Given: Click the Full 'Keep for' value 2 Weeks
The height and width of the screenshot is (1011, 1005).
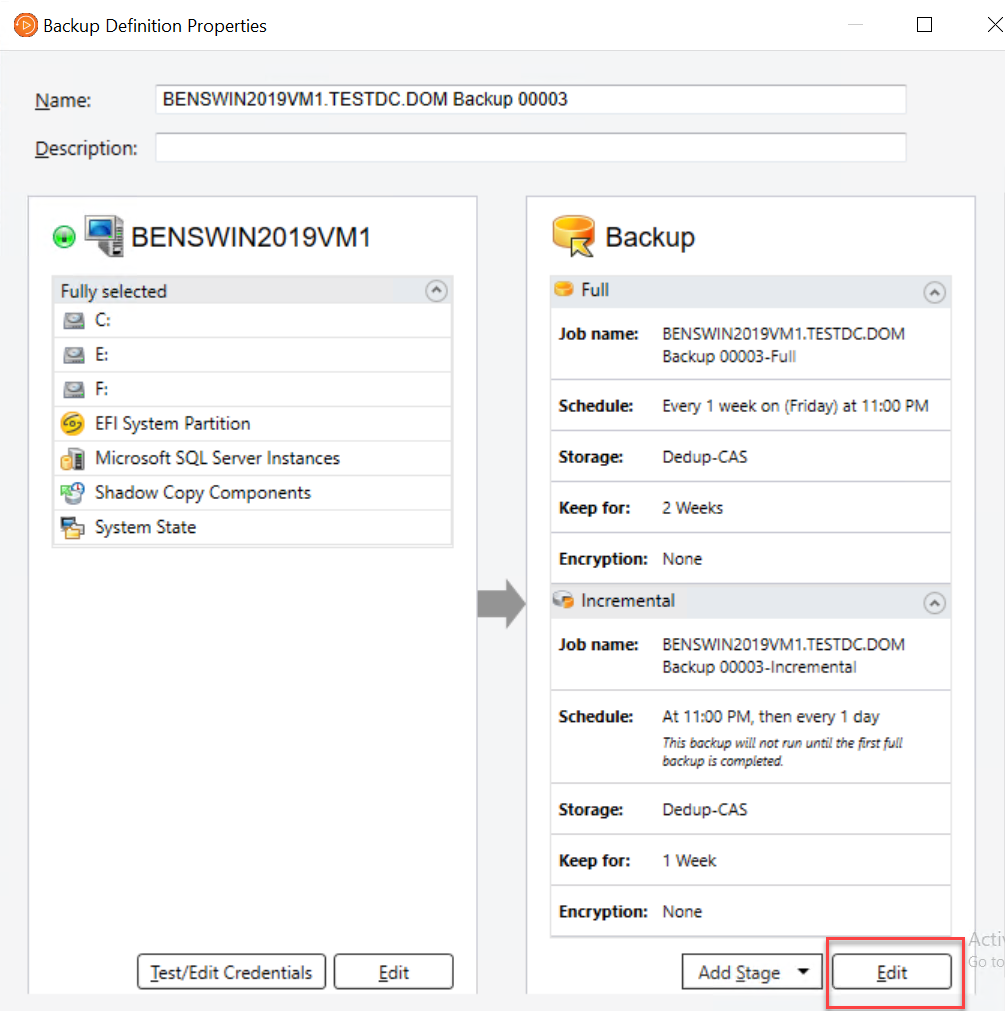Looking at the screenshot, I should click(x=693, y=508).
